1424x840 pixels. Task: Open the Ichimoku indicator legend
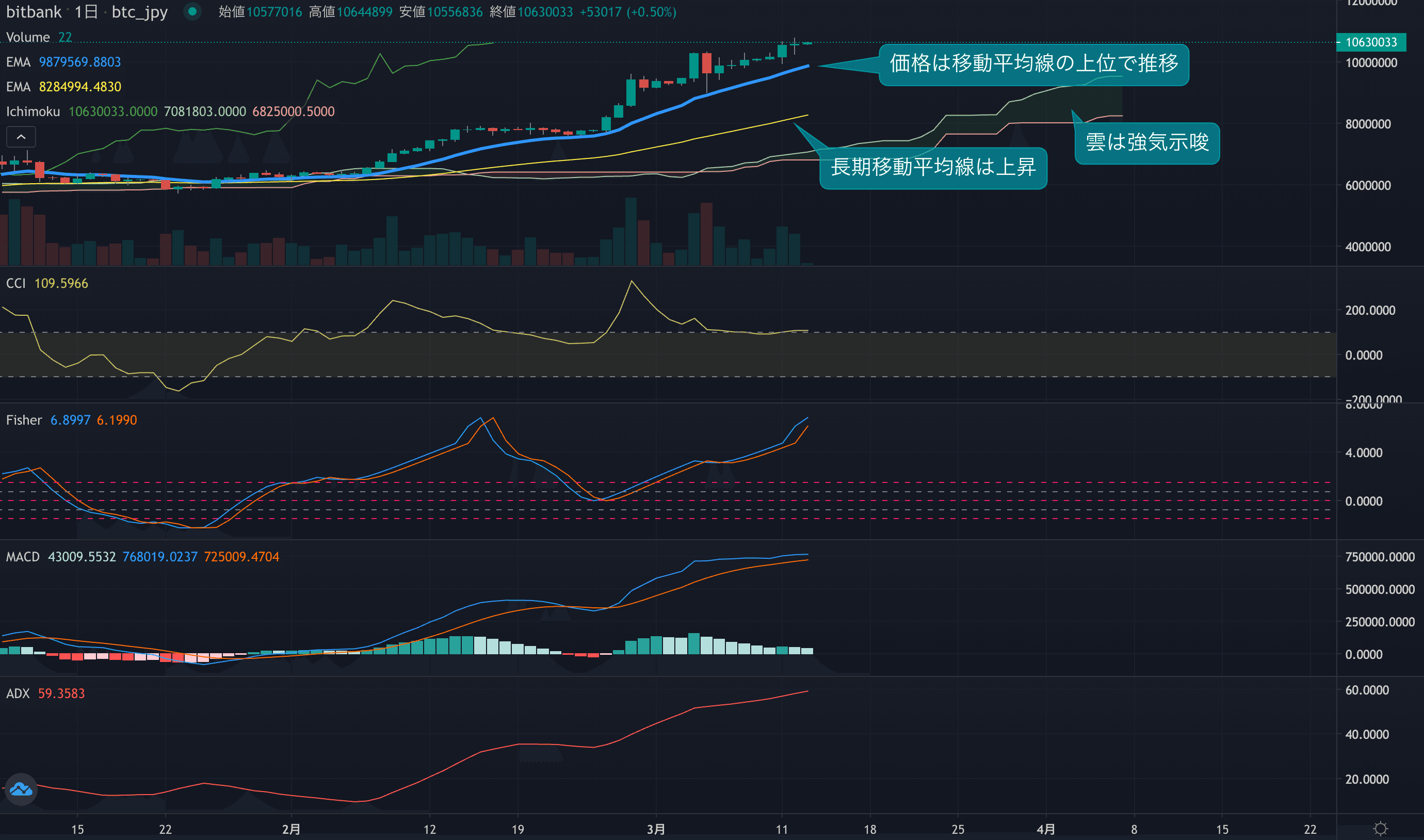(33, 111)
